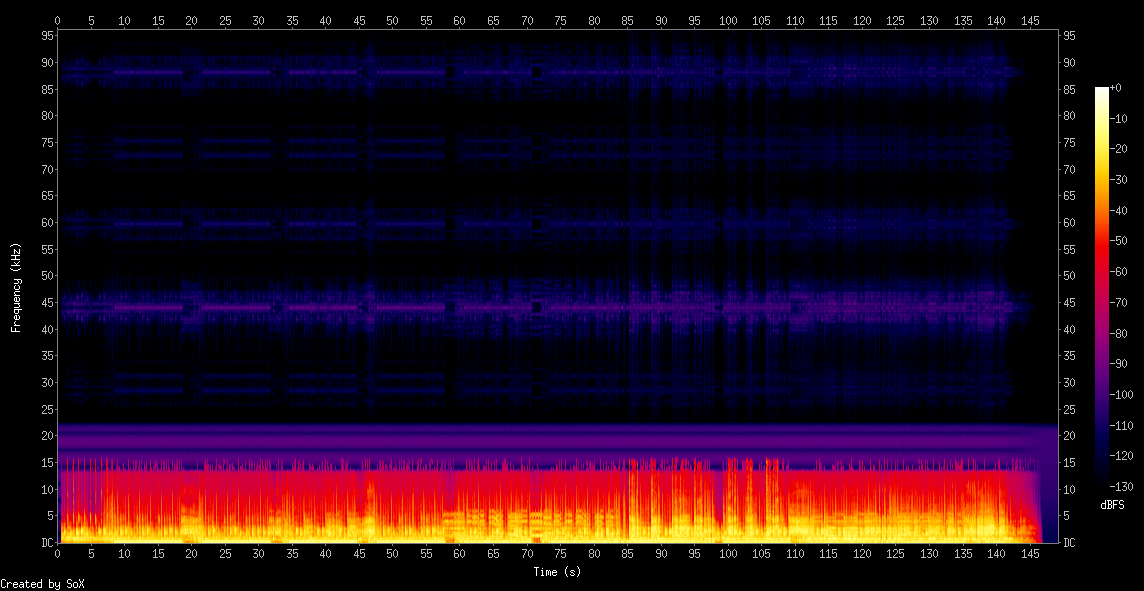Image resolution: width=1144 pixels, height=591 pixels.
Task: Click "DC" on the right frequency axis
Action: [1070, 543]
